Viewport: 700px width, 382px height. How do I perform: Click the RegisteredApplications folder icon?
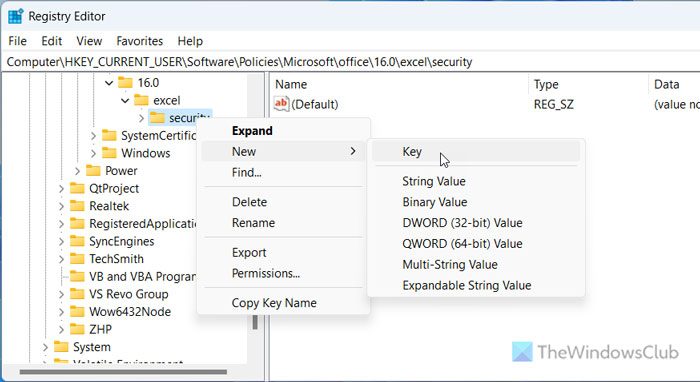(x=77, y=224)
